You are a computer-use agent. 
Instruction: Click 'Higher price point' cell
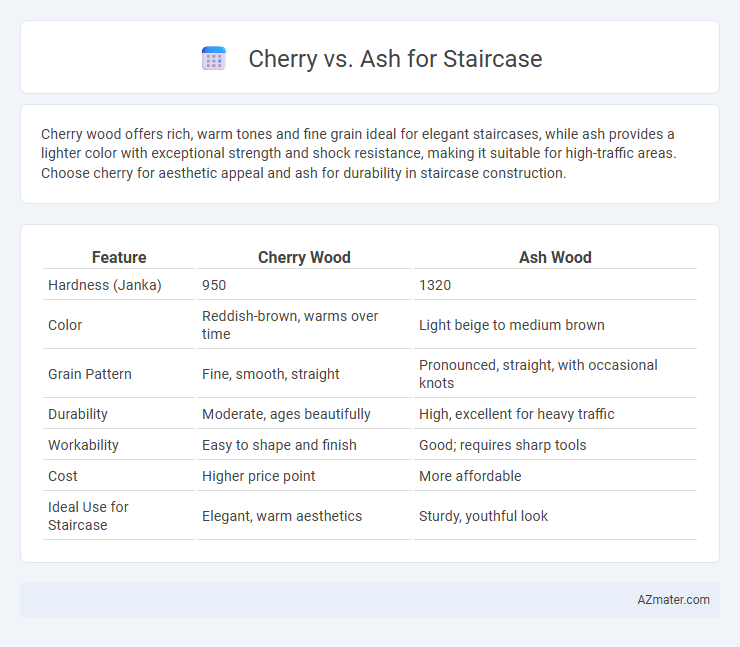click(258, 476)
